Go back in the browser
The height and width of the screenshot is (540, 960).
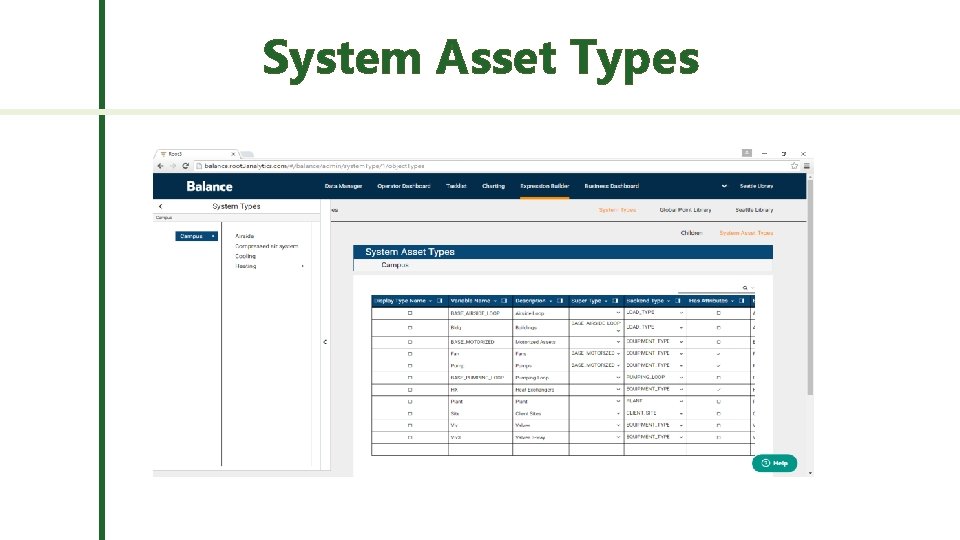click(x=160, y=166)
